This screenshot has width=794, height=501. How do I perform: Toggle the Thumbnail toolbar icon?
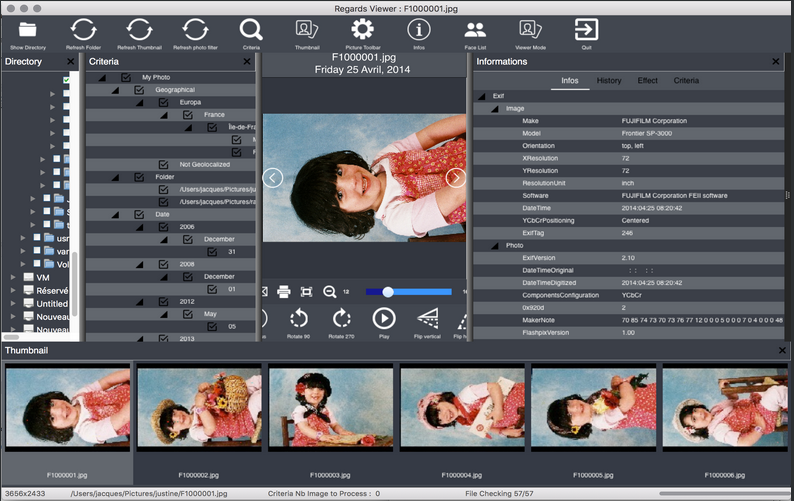pyautogui.click(x=307, y=29)
